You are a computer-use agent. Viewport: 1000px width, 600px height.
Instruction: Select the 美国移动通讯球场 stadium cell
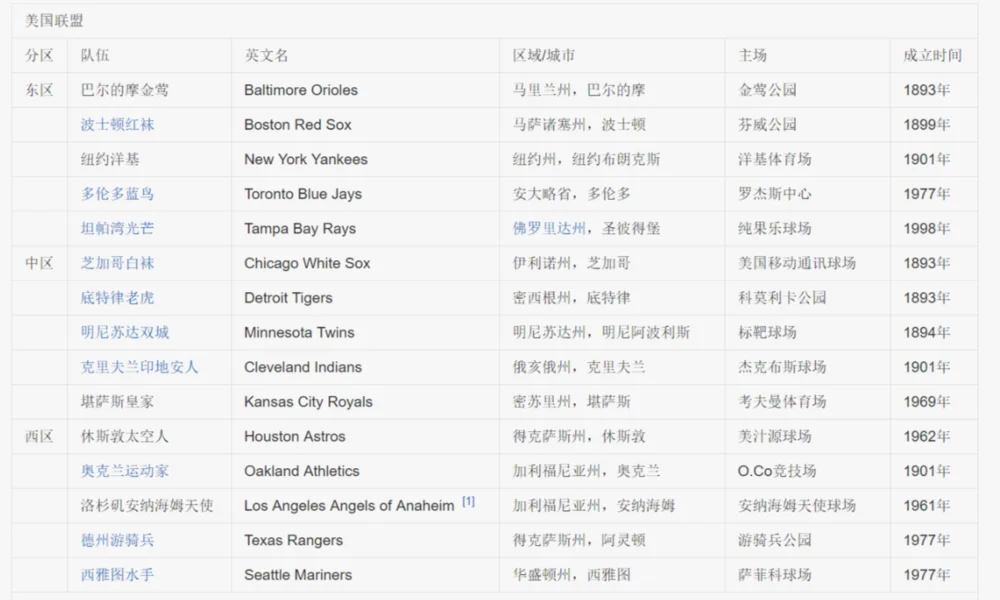coord(797,263)
